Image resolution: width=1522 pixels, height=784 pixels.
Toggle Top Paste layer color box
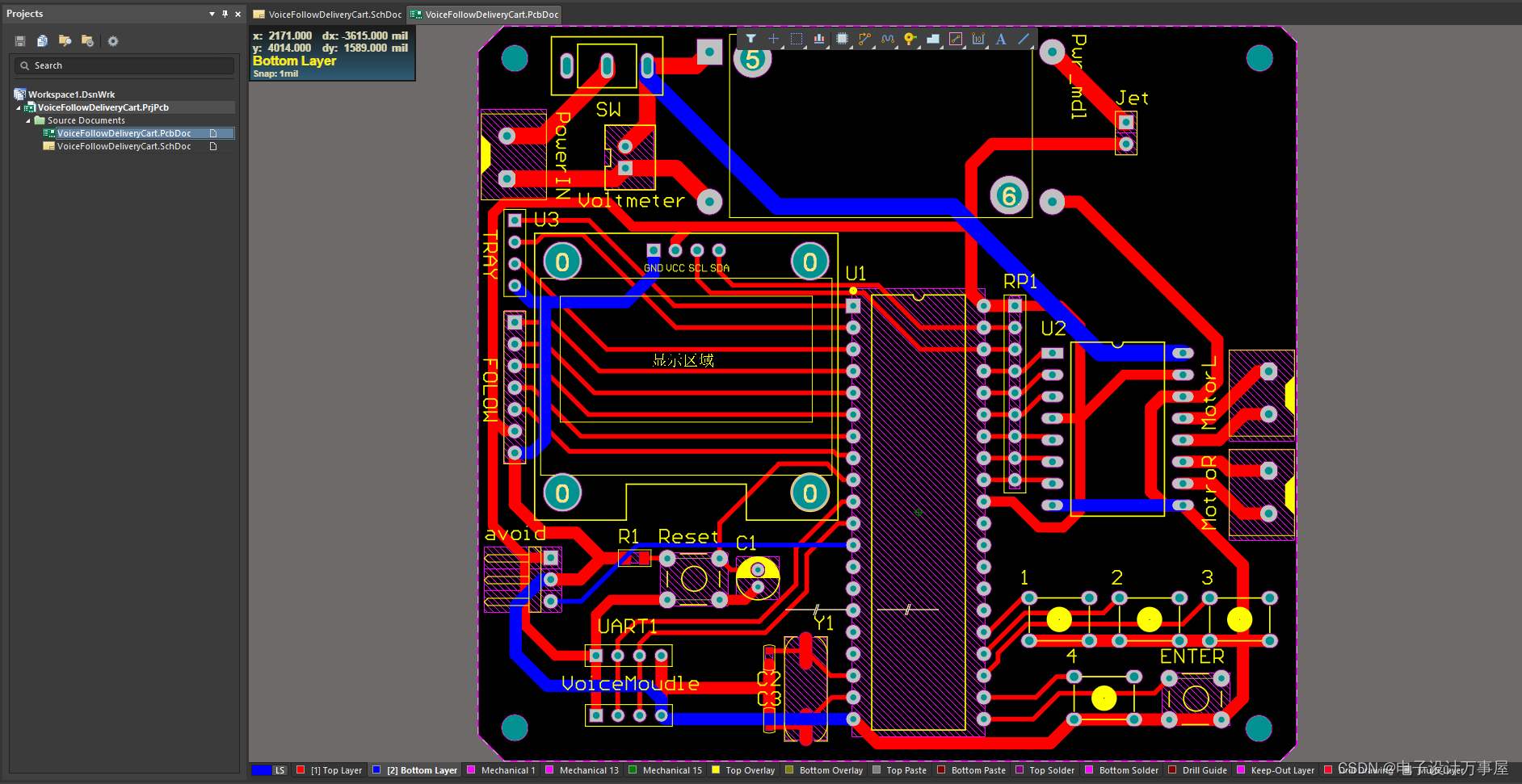coord(877,770)
